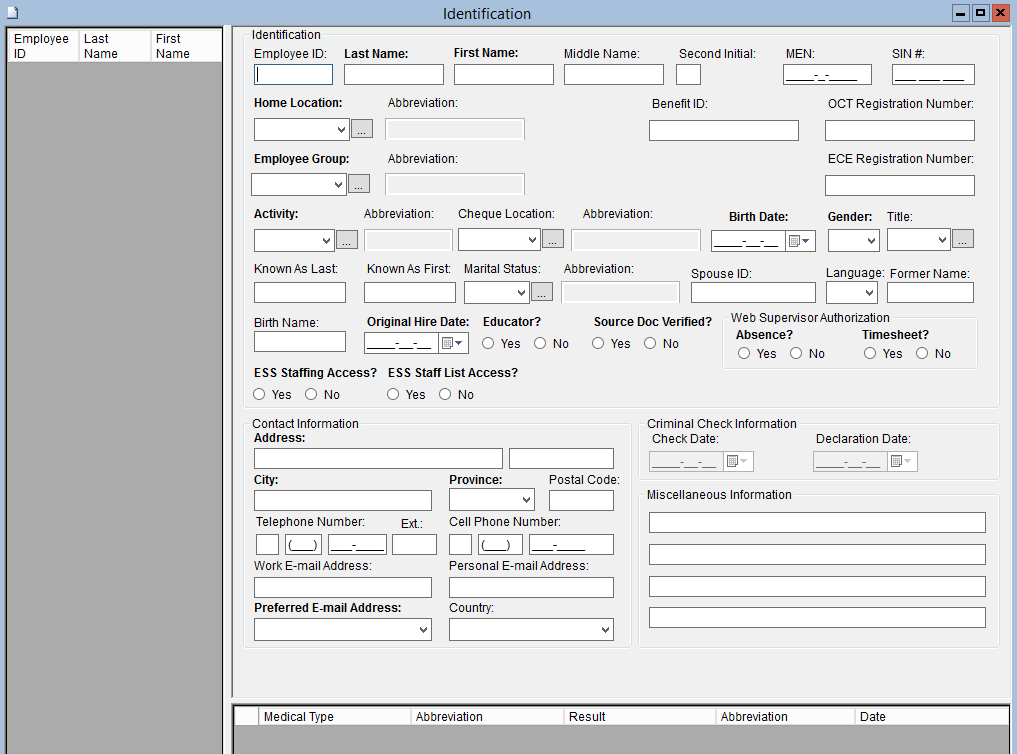Open the Original Hire Date calendar picker
1017x754 pixels.
[x=453, y=343]
